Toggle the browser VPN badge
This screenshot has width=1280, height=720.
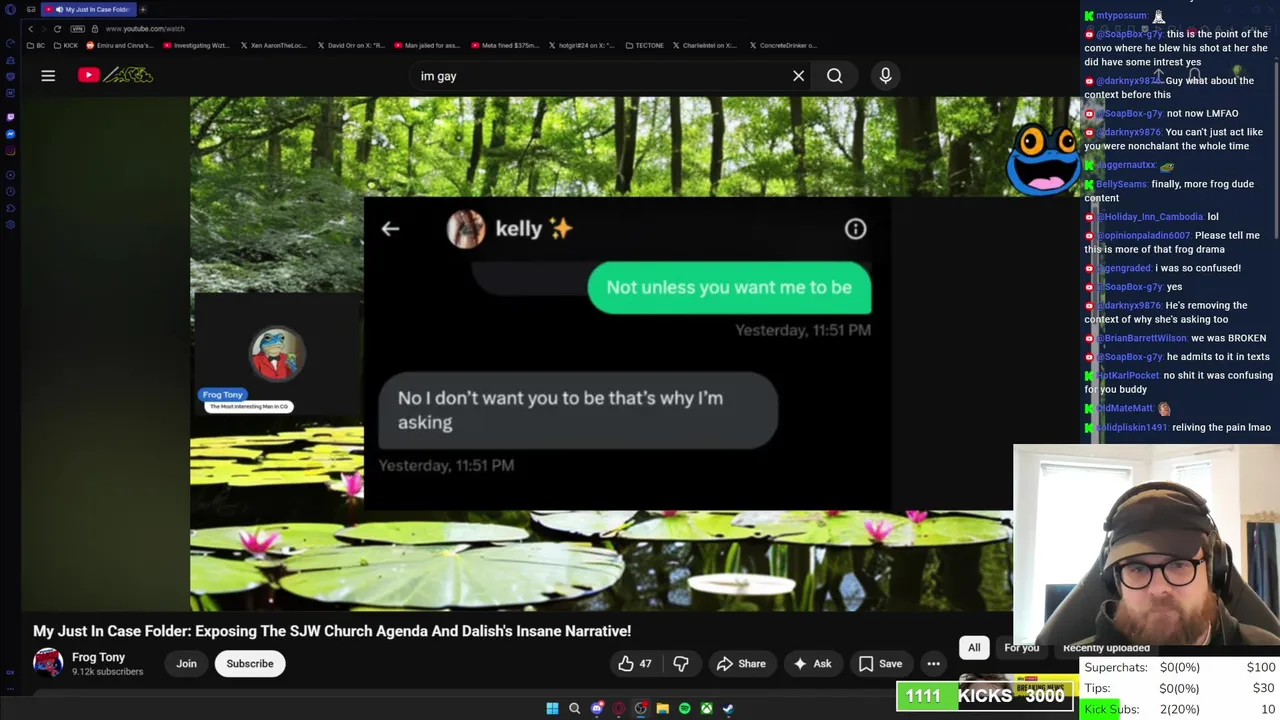point(78,29)
